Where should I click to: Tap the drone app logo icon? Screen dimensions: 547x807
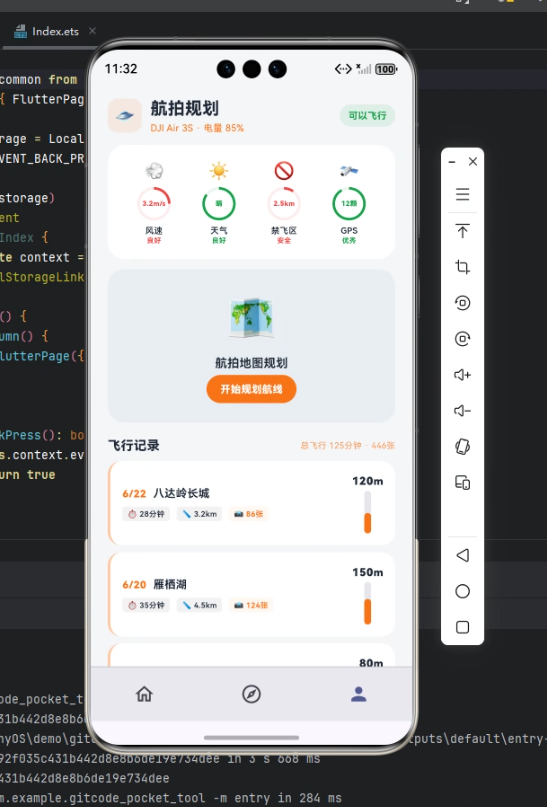(x=125, y=115)
